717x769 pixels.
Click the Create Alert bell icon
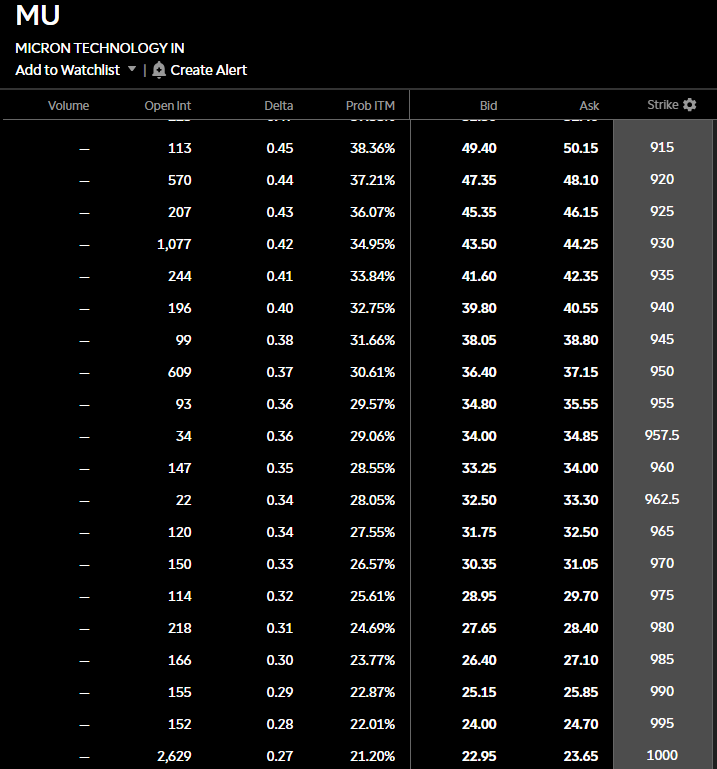click(x=158, y=70)
